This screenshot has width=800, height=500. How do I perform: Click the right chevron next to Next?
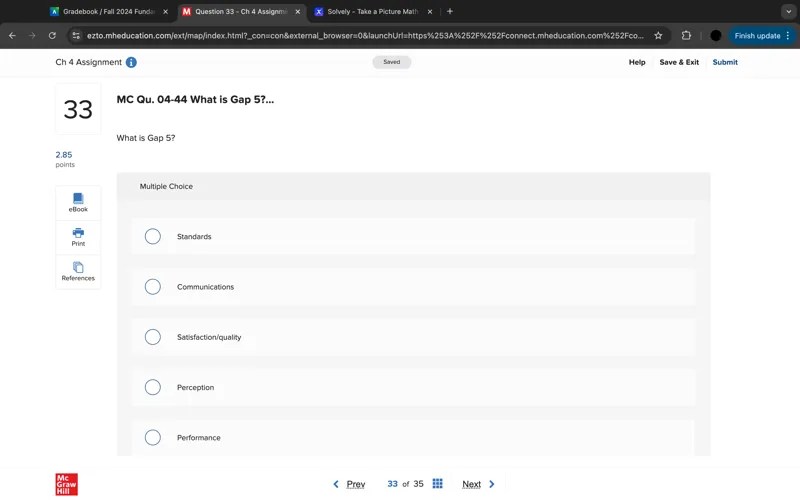point(492,484)
